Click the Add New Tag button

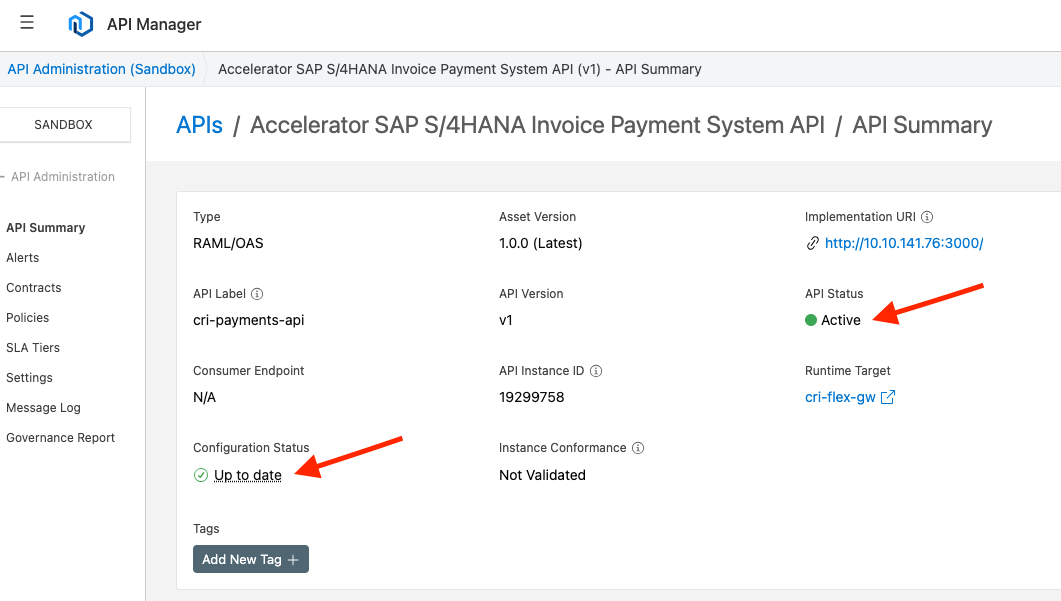point(251,559)
